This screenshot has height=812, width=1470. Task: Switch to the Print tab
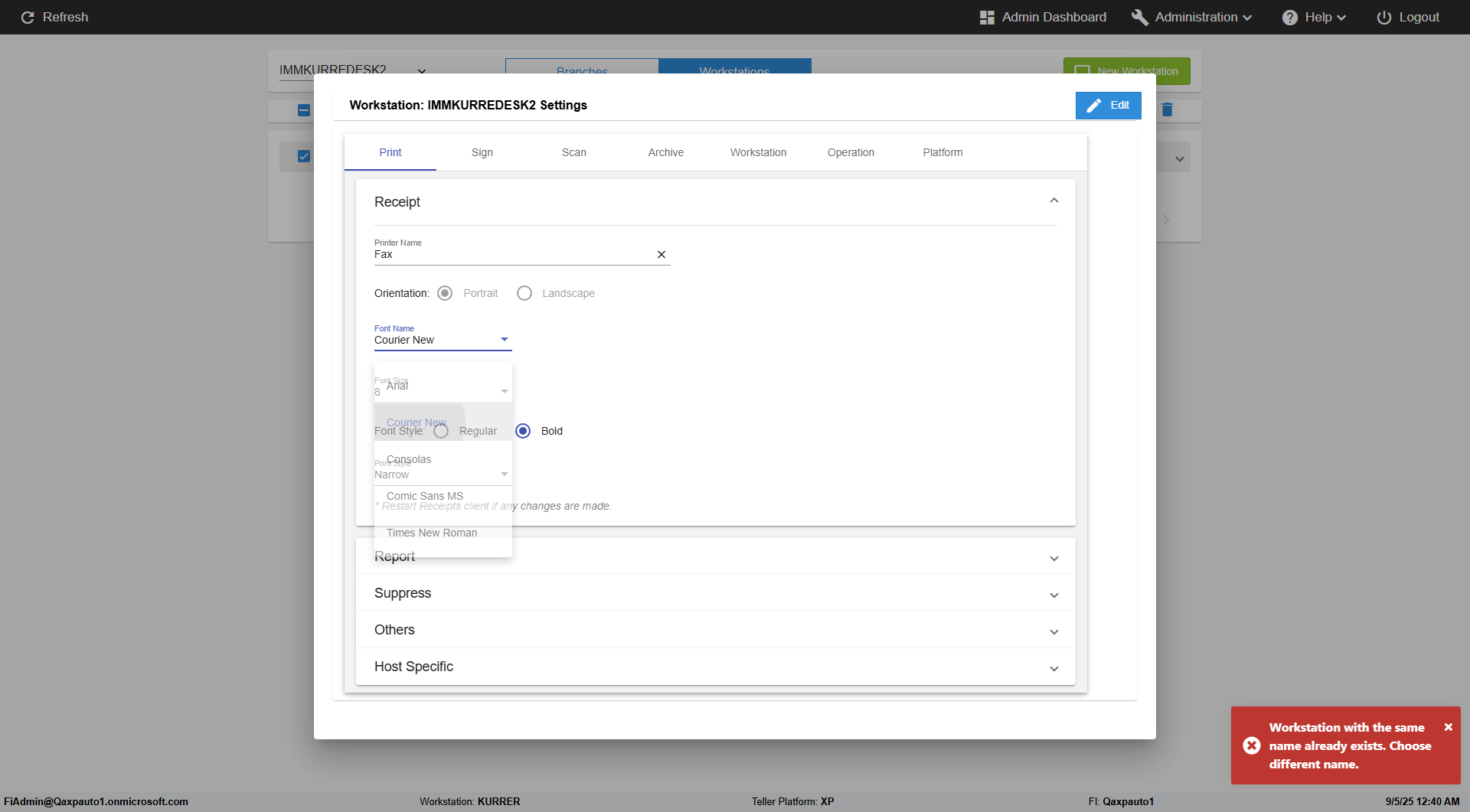point(390,152)
